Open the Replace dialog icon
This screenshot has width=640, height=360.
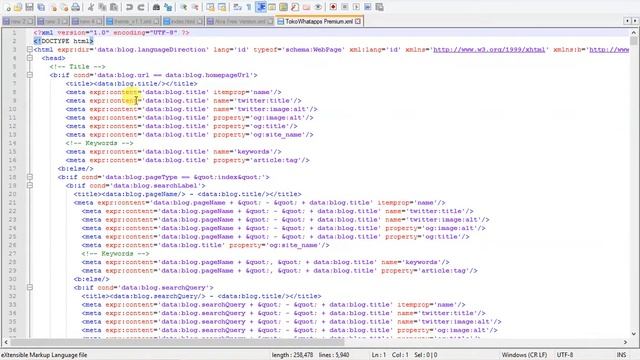[x=168, y=7]
